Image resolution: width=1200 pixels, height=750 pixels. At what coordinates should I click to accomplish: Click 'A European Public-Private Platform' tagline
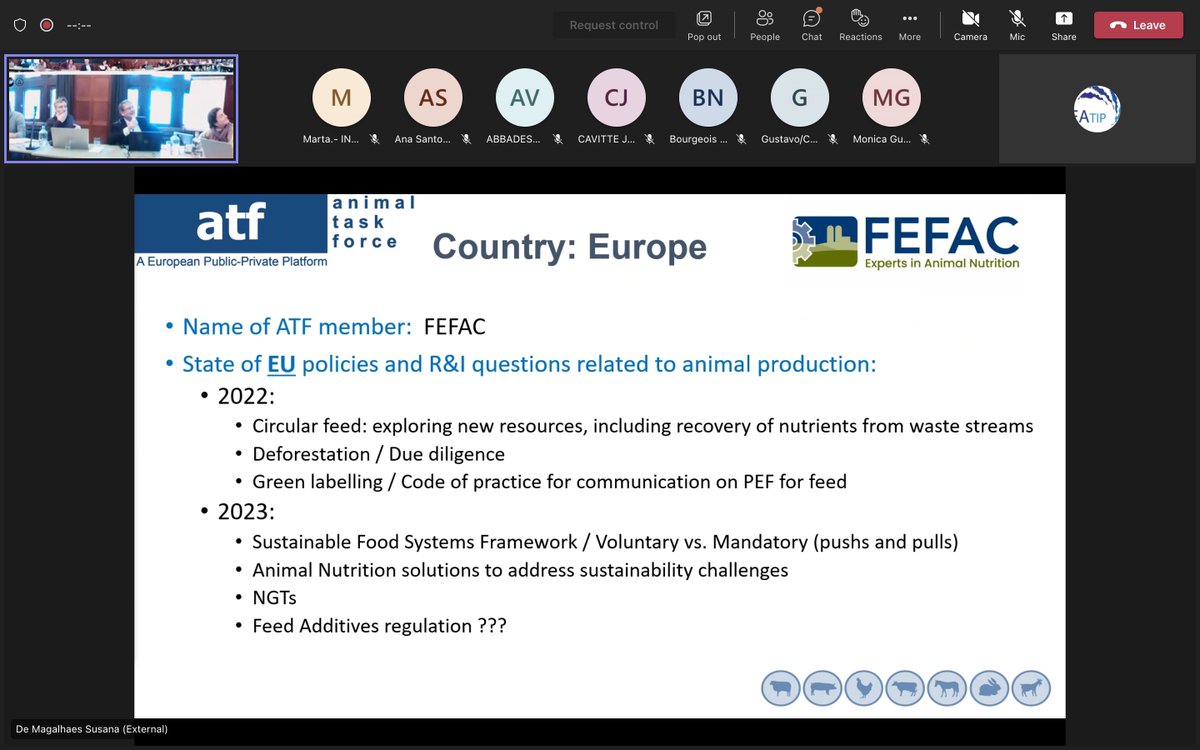click(x=231, y=262)
